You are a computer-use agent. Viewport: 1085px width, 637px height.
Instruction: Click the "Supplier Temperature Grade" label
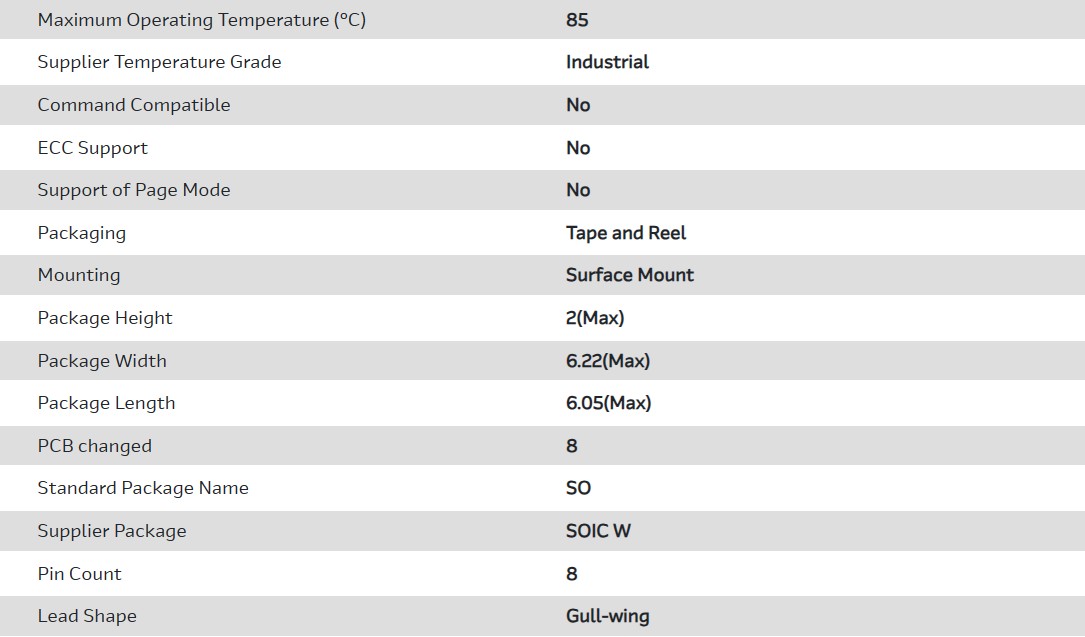click(x=159, y=62)
